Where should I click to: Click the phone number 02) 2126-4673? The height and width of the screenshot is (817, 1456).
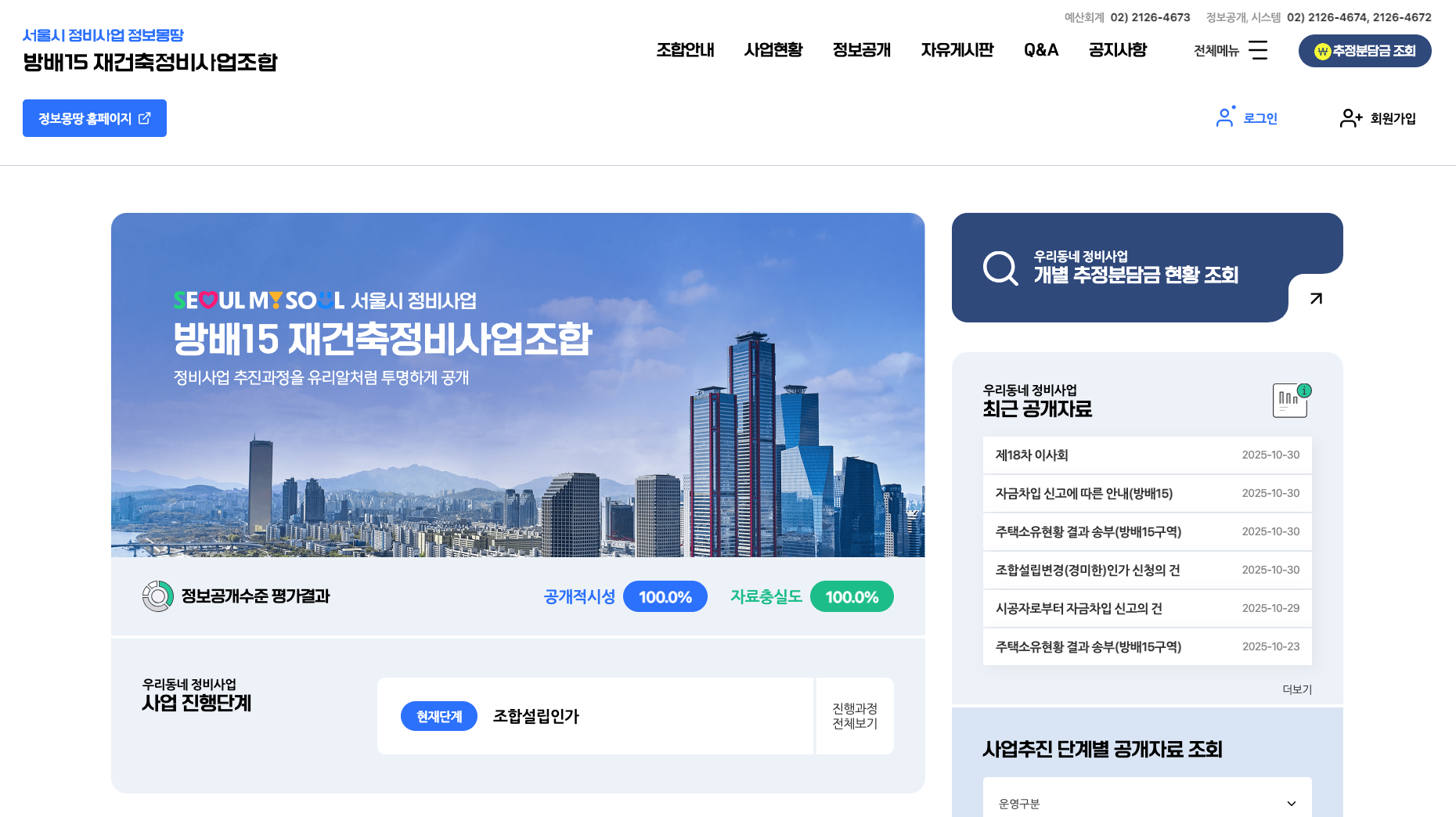tap(1150, 17)
